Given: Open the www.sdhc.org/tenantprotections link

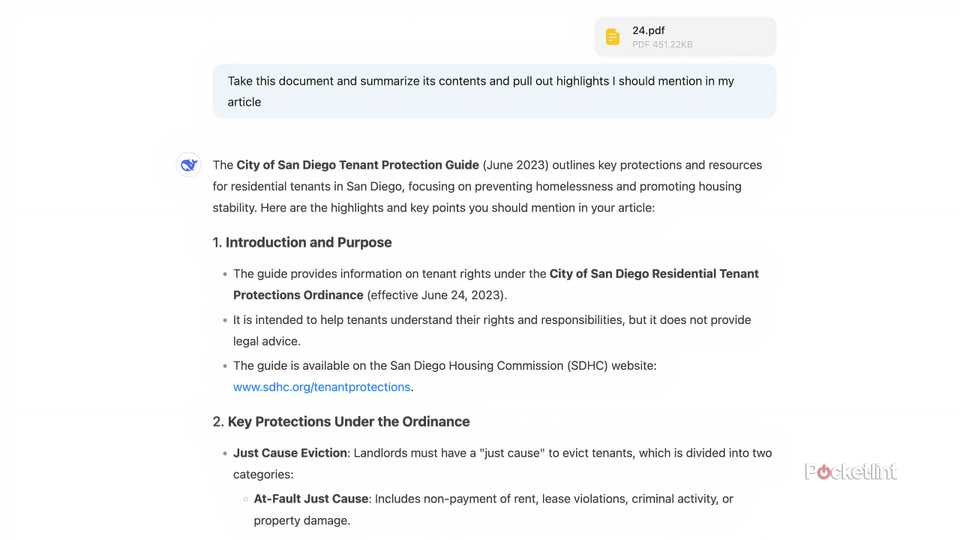Looking at the screenshot, I should (321, 387).
